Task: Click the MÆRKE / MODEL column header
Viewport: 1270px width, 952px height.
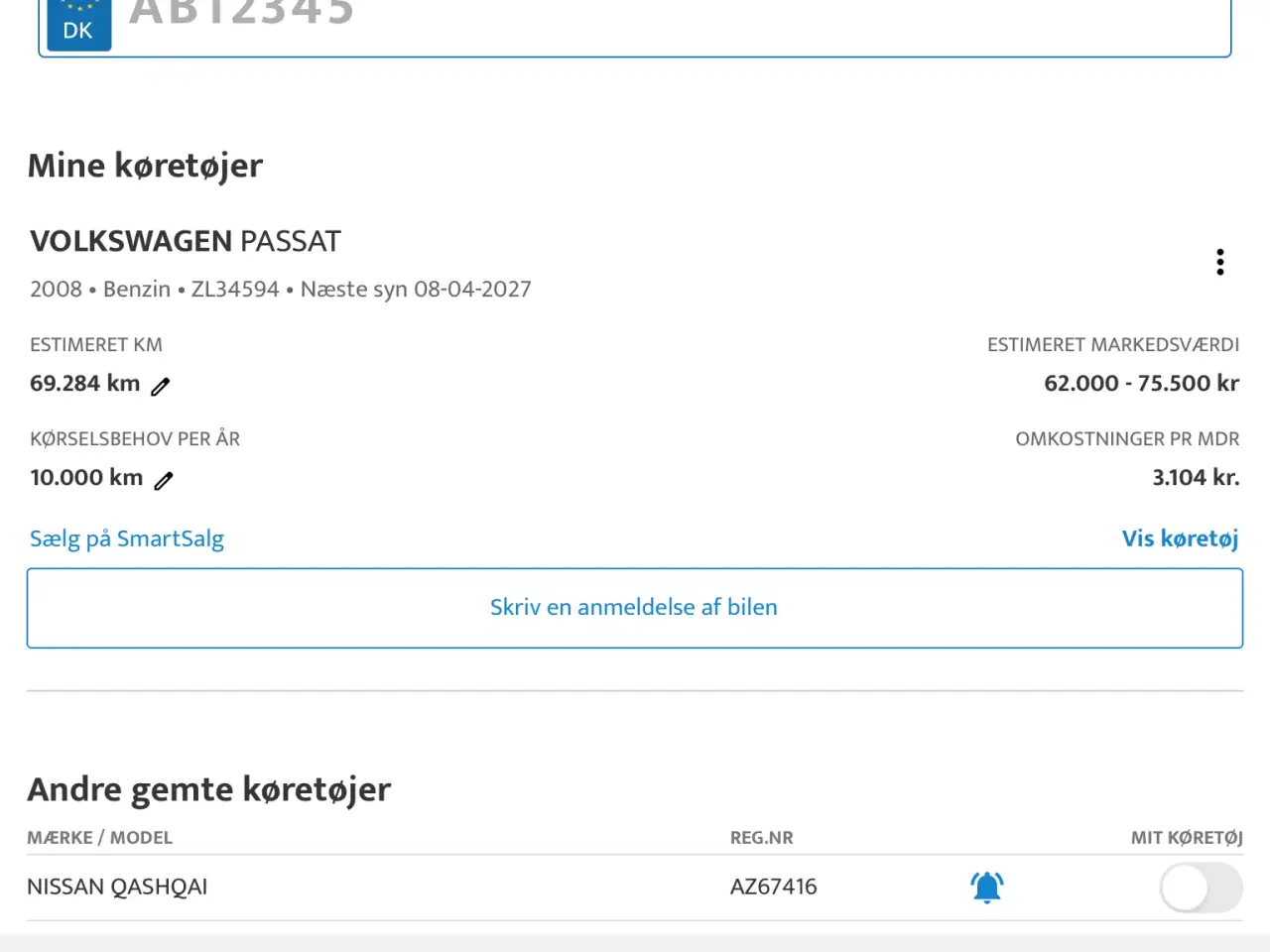Action: (x=99, y=837)
